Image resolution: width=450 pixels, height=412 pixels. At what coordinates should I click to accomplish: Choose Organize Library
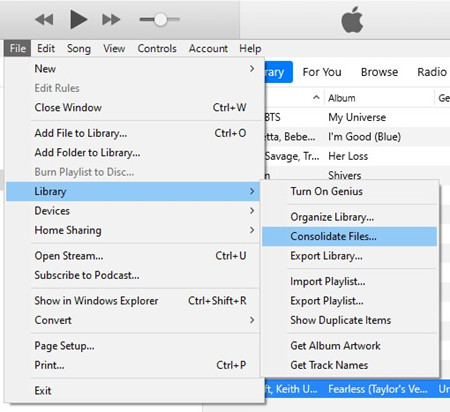click(x=349, y=217)
